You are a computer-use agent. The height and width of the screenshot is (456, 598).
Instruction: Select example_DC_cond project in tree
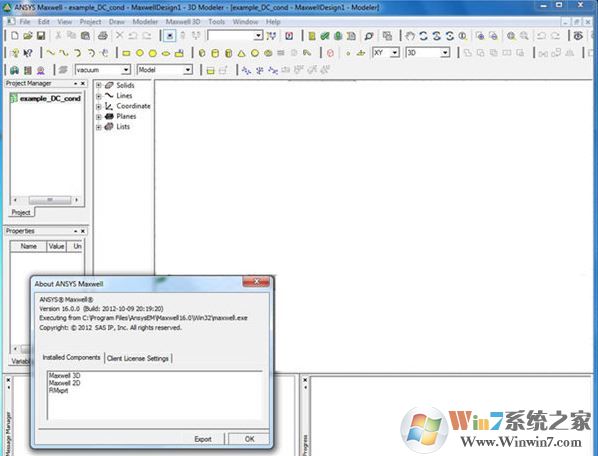[x=50, y=98]
